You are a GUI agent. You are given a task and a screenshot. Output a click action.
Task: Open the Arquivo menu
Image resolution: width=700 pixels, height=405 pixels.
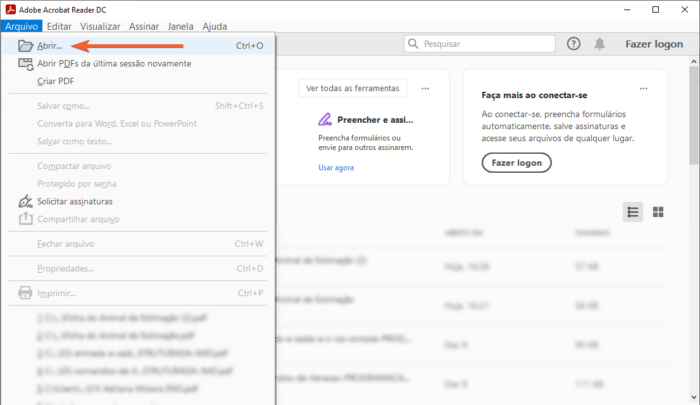(21, 26)
